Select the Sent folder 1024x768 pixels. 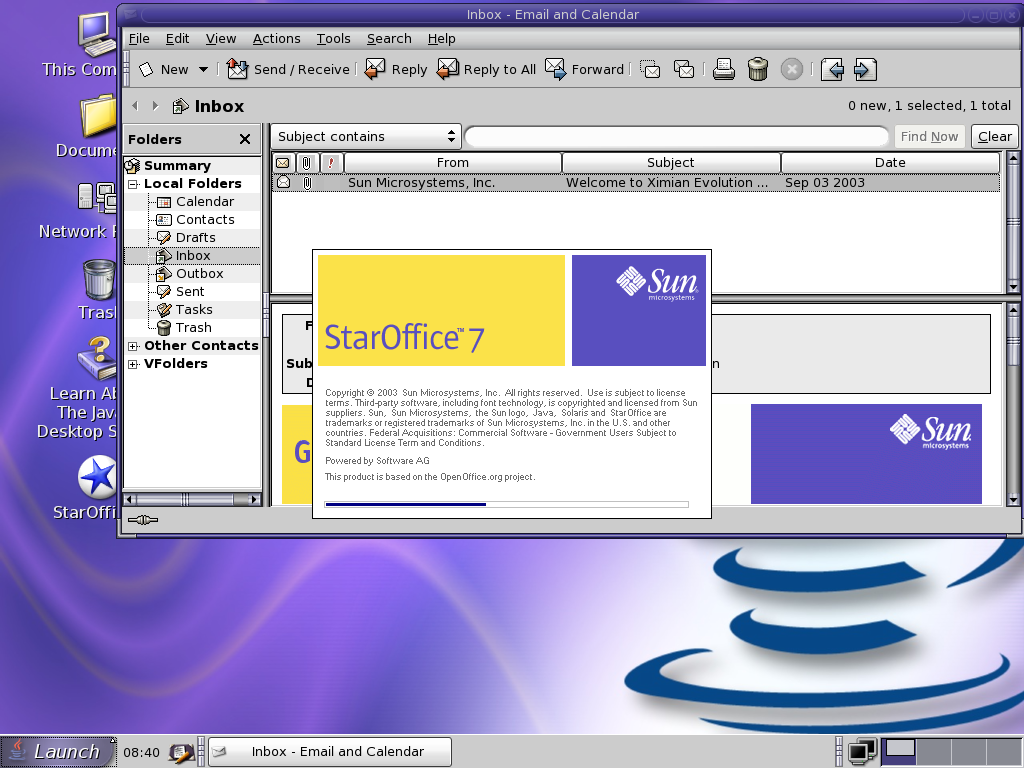189,291
